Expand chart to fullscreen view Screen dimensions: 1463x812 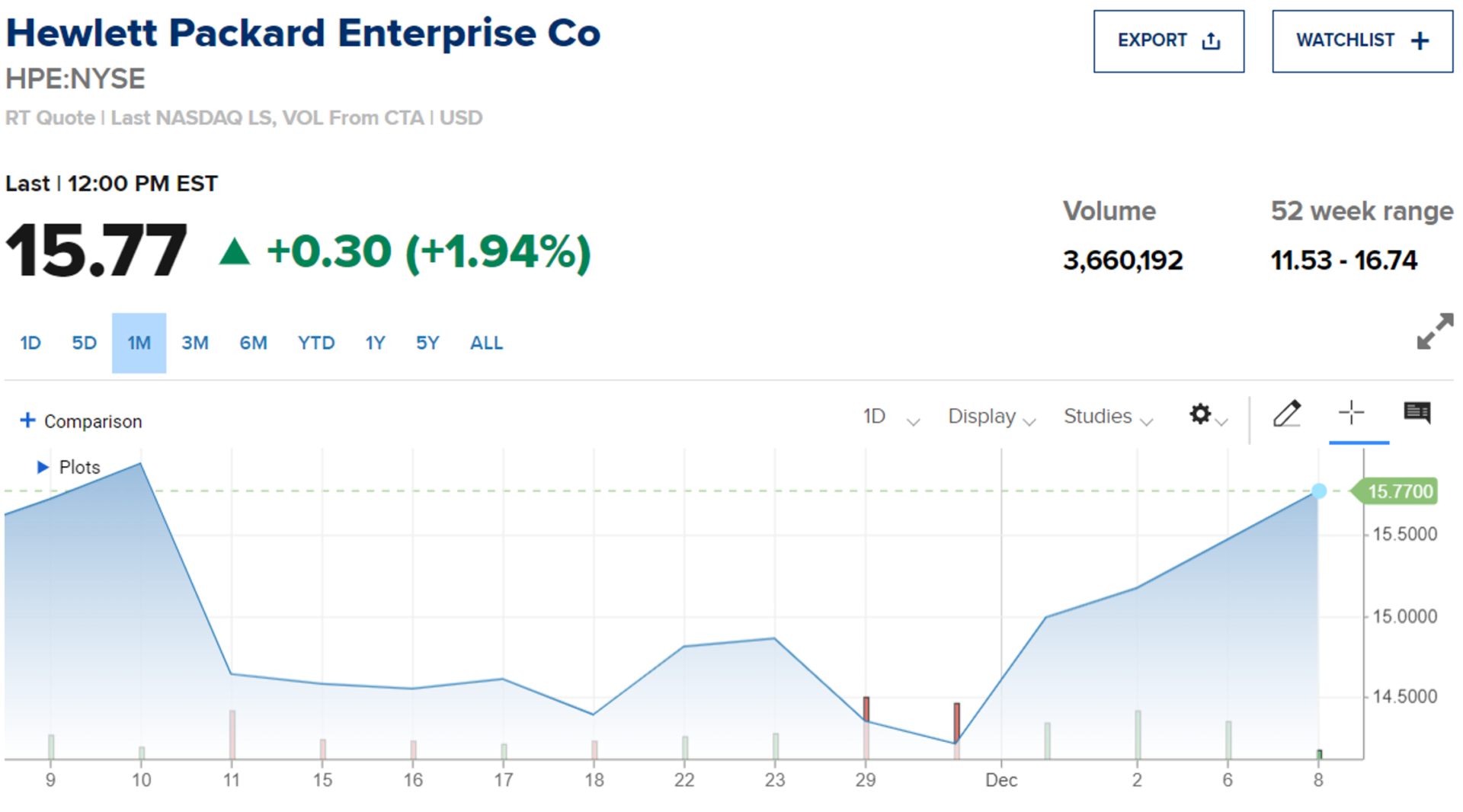coord(1434,331)
